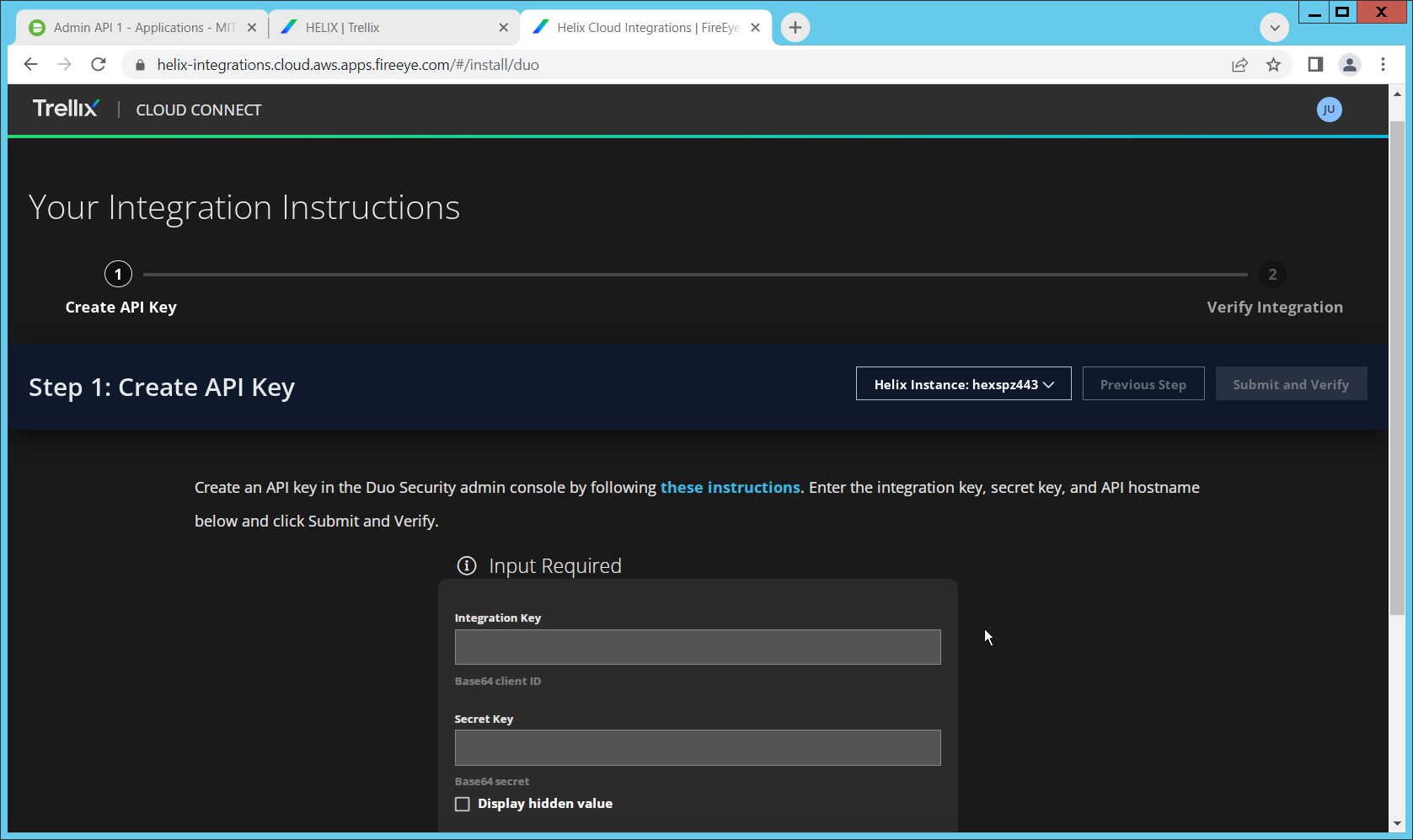The image size is (1413, 840).
Task: Bookmark this page with the star icon
Action: pos(1273,65)
